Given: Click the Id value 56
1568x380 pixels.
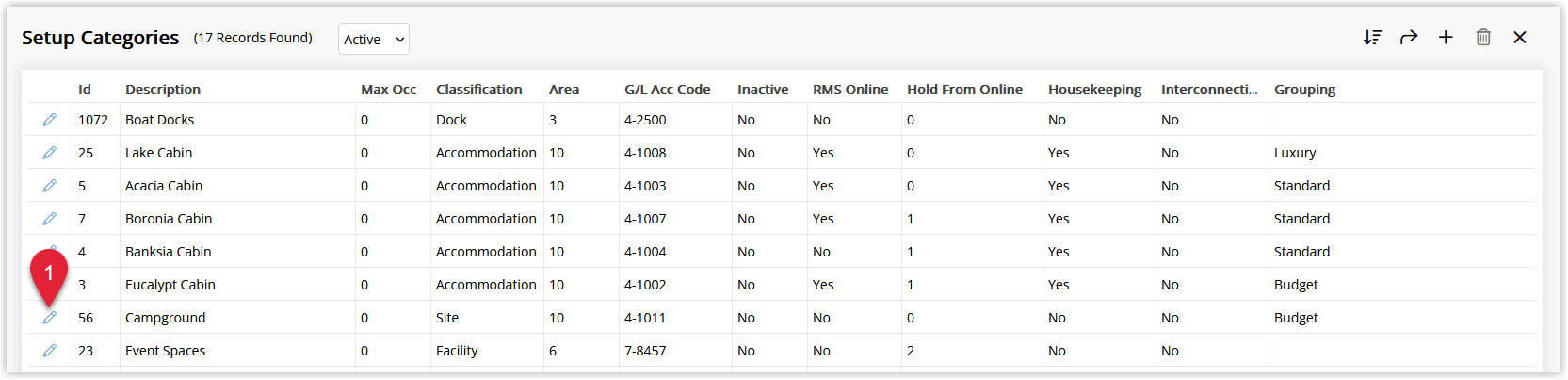Looking at the screenshot, I should tap(86, 318).
